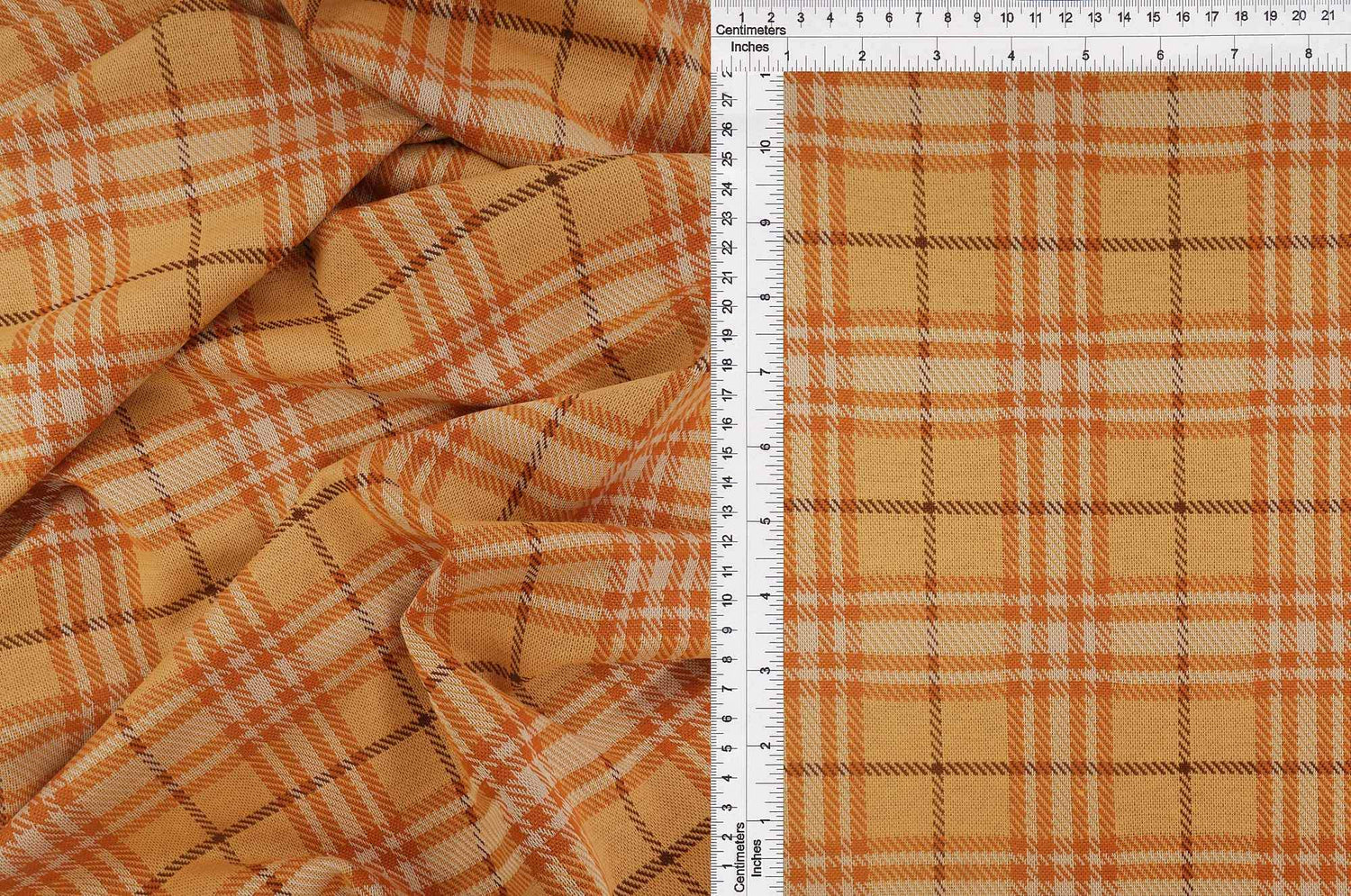Click the 15 cm mark on top ruler
The width and height of the screenshot is (1351, 896).
(x=1154, y=16)
